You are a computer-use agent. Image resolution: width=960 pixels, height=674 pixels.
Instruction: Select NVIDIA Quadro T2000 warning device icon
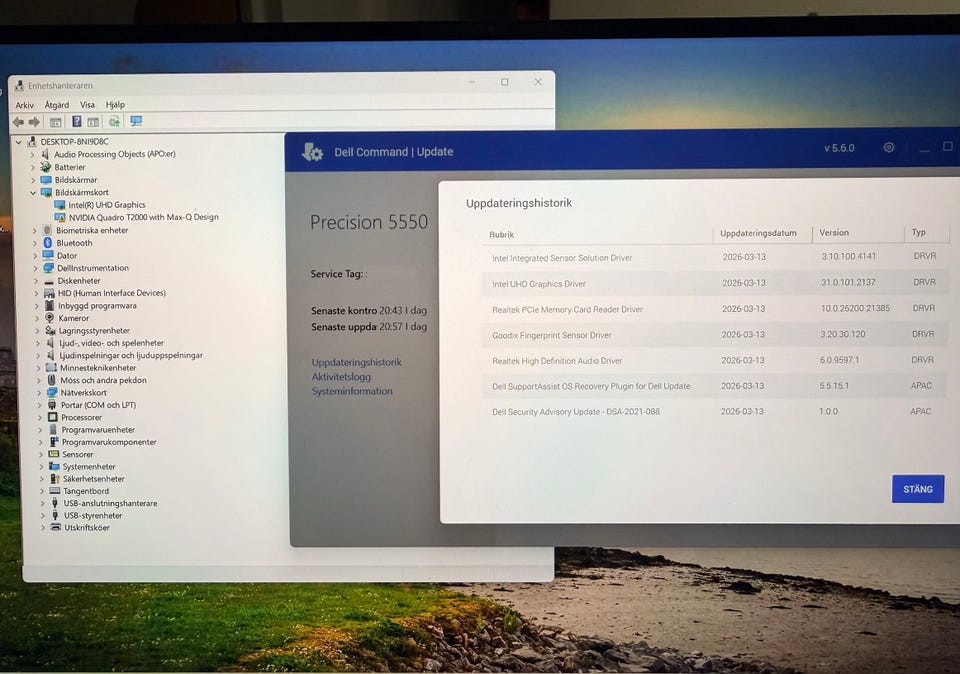[60, 217]
